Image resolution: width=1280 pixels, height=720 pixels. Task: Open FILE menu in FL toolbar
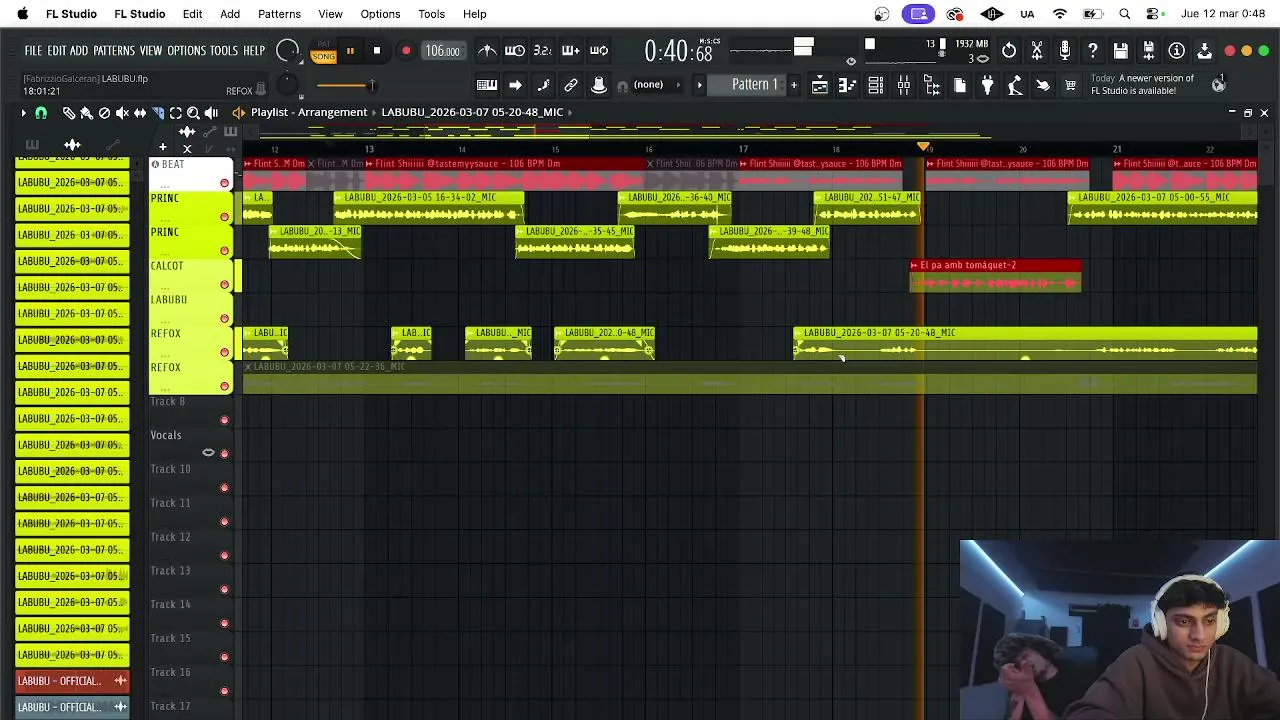click(x=33, y=51)
